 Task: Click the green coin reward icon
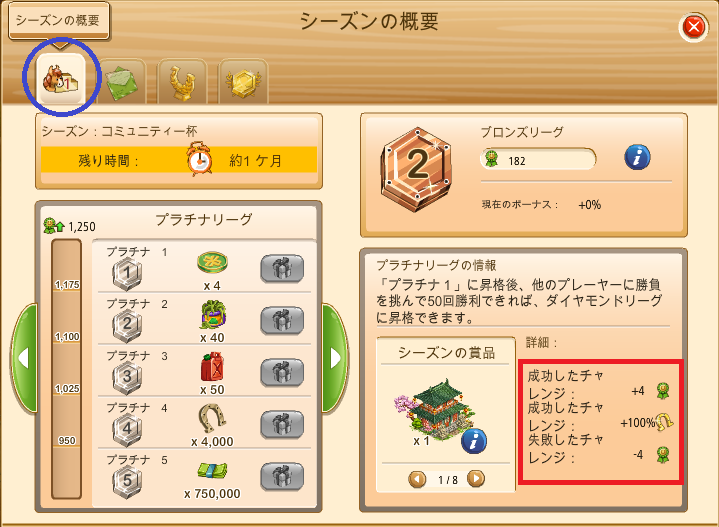tap(212, 262)
